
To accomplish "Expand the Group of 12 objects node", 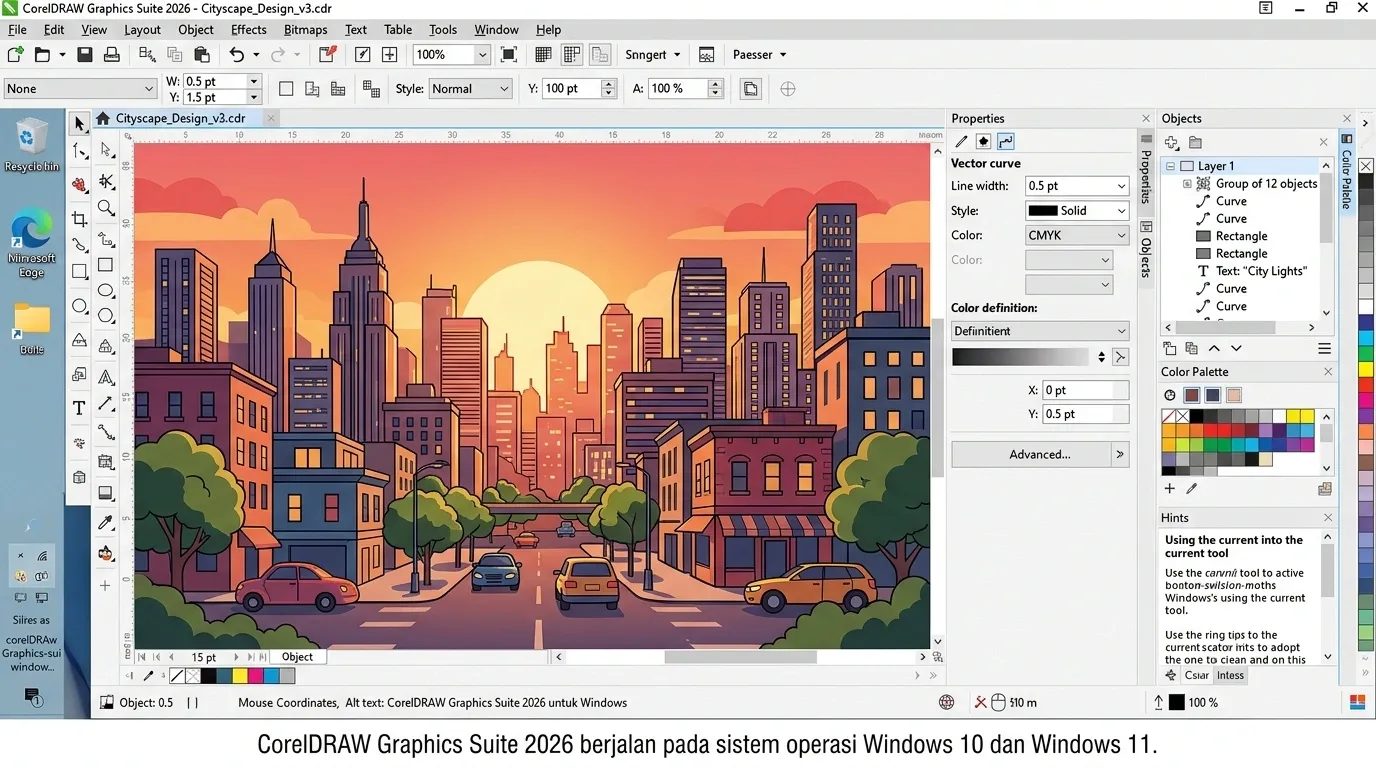I will (1187, 184).
